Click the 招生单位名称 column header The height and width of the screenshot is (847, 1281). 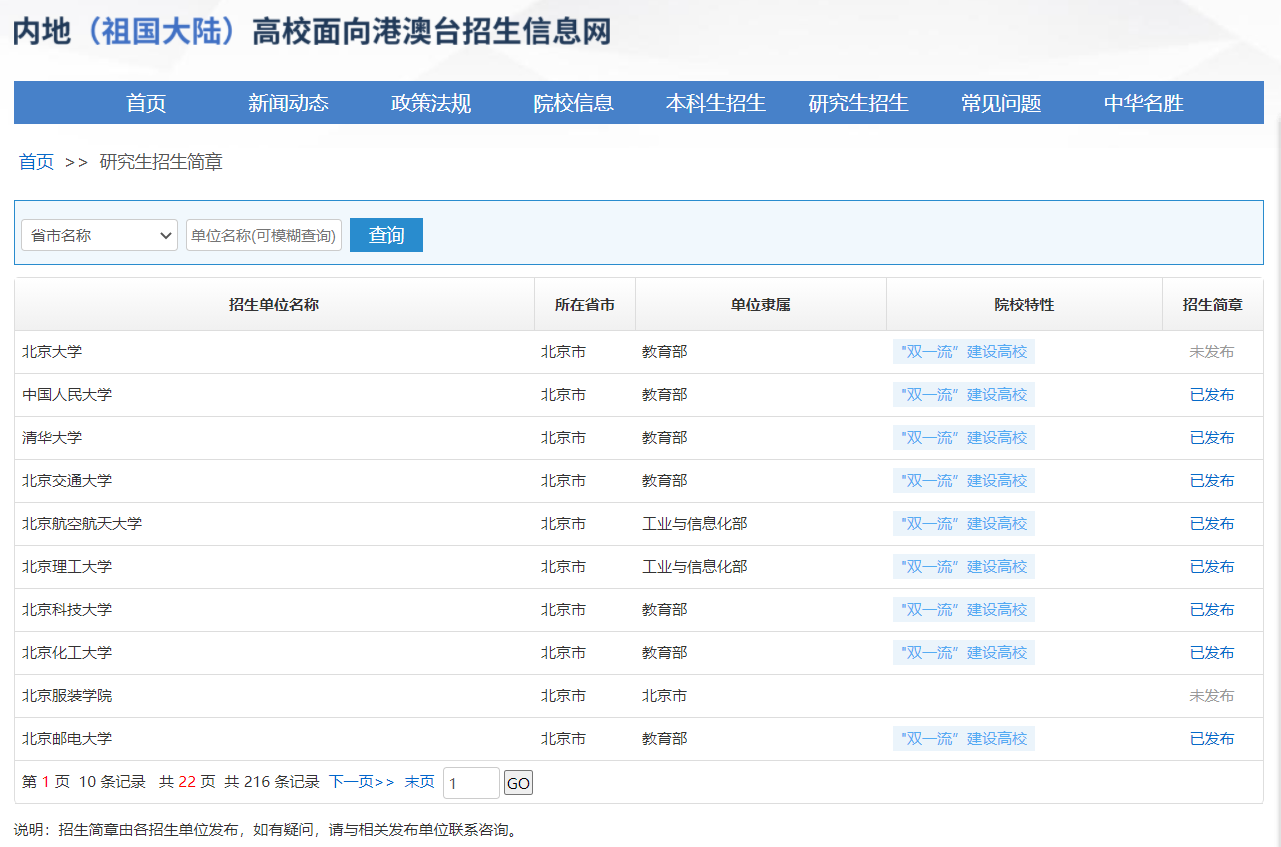274,305
